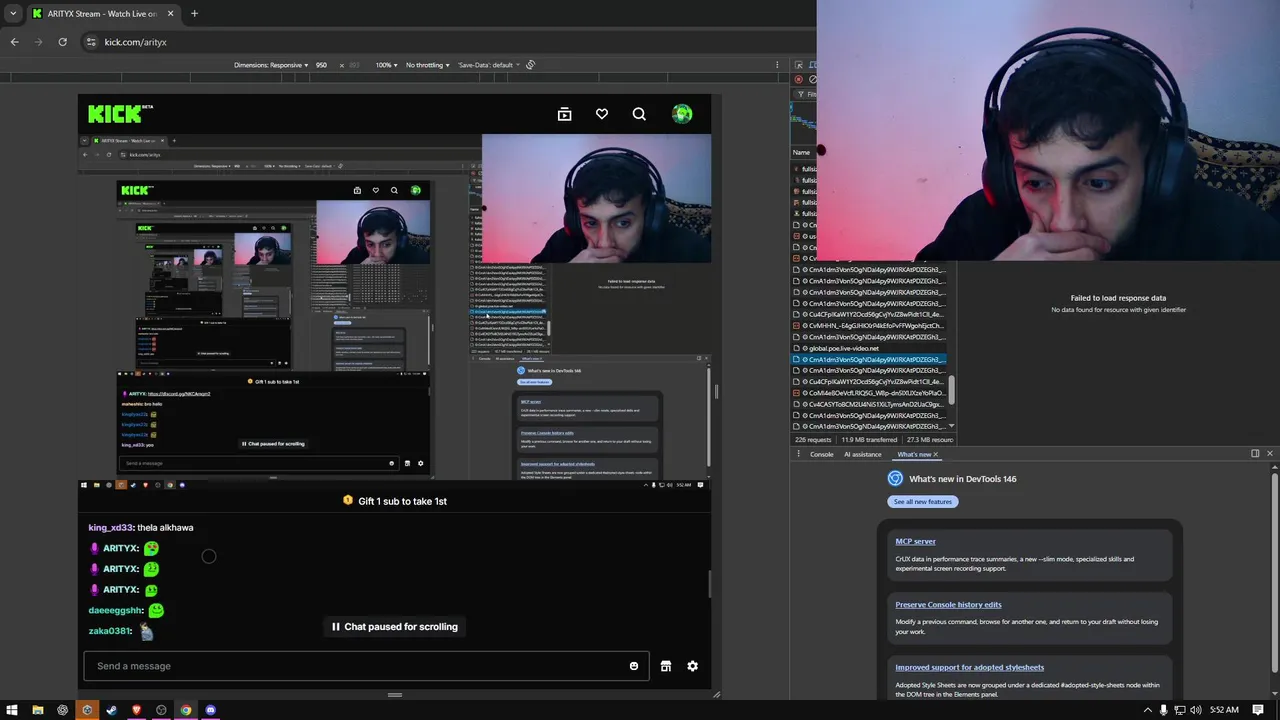The height and width of the screenshot is (720, 1280).
Task: Open DevTools drawer three-dot menu
Action: coord(798,454)
